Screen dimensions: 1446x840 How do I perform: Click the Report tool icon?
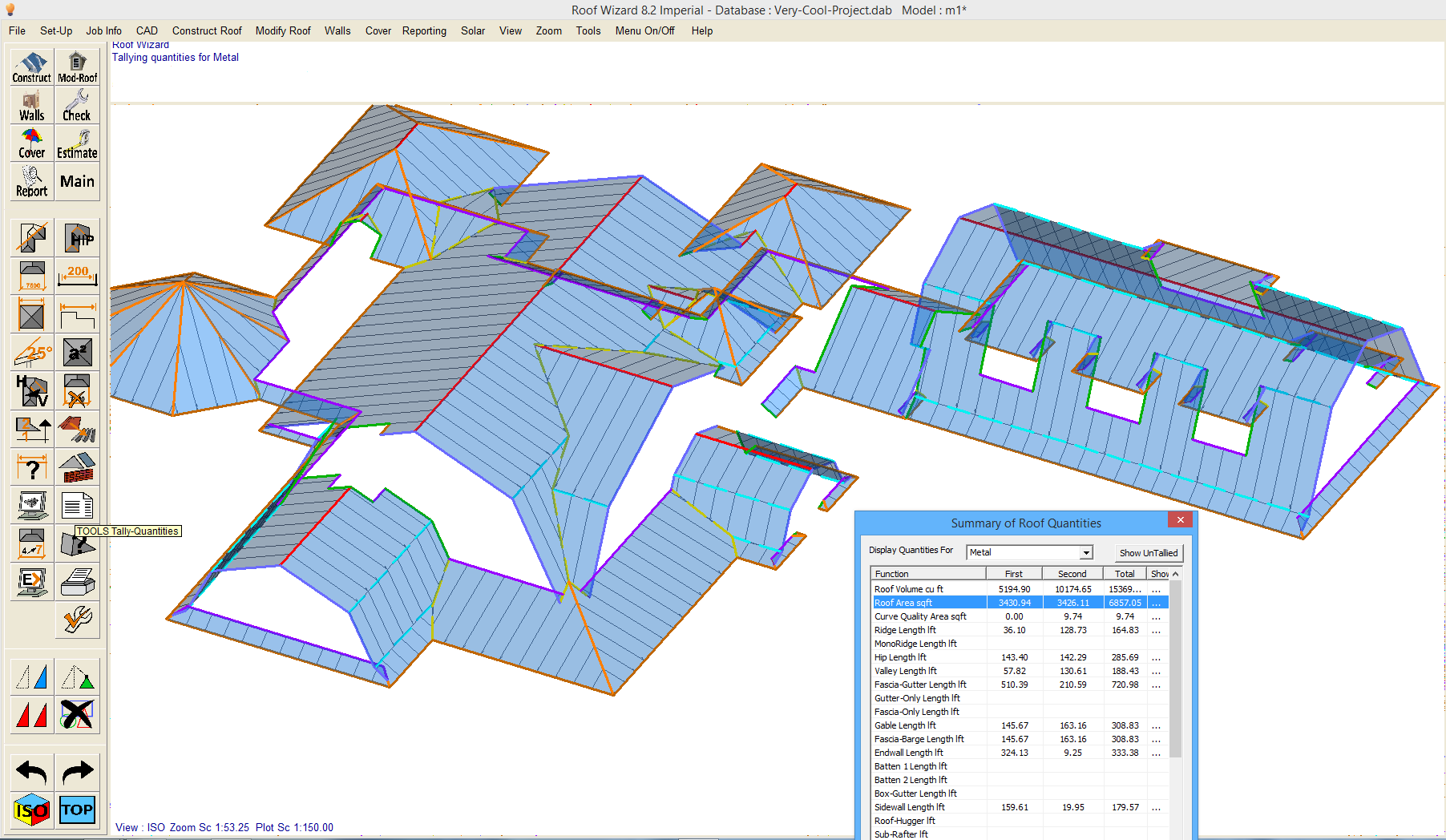coord(30,182)
